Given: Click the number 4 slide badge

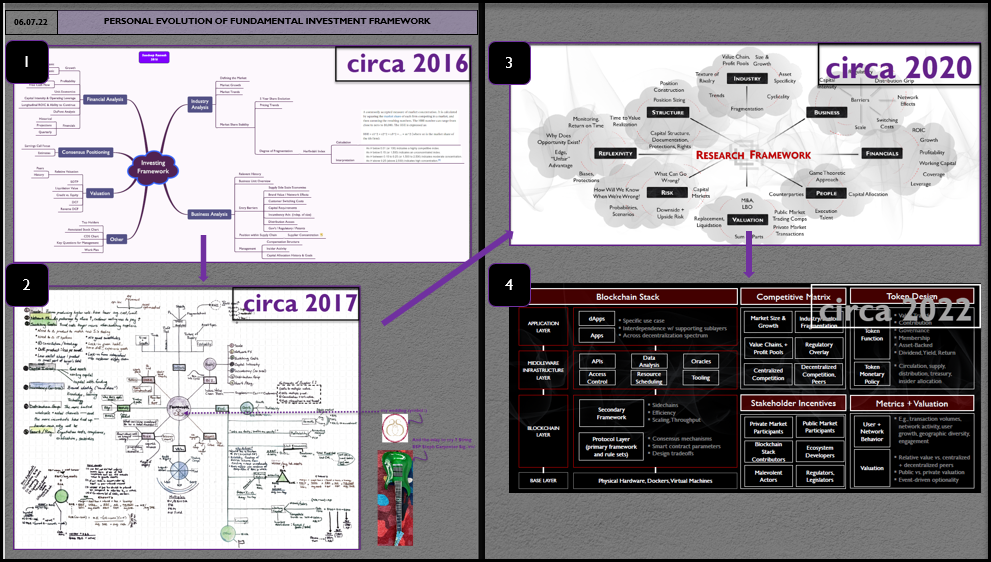Looking at the screenshot, I should [x=509, y=285].
